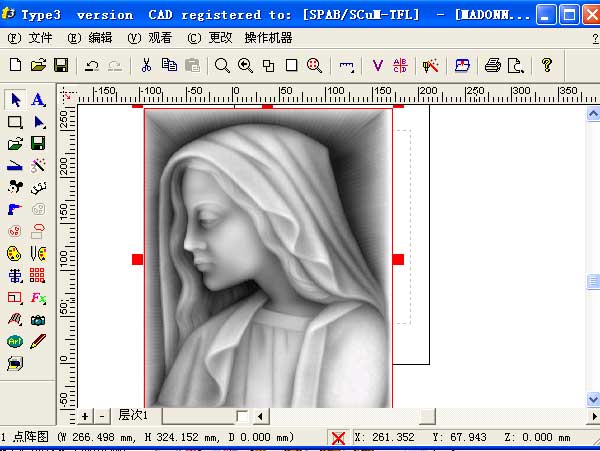
Task: Open the measuring ruler tool
Action: pyautogui.click(x=347, y=67)
